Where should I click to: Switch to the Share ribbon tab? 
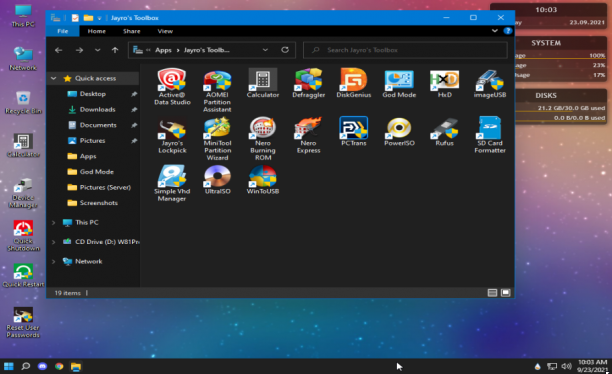click(x=132, y=31)
